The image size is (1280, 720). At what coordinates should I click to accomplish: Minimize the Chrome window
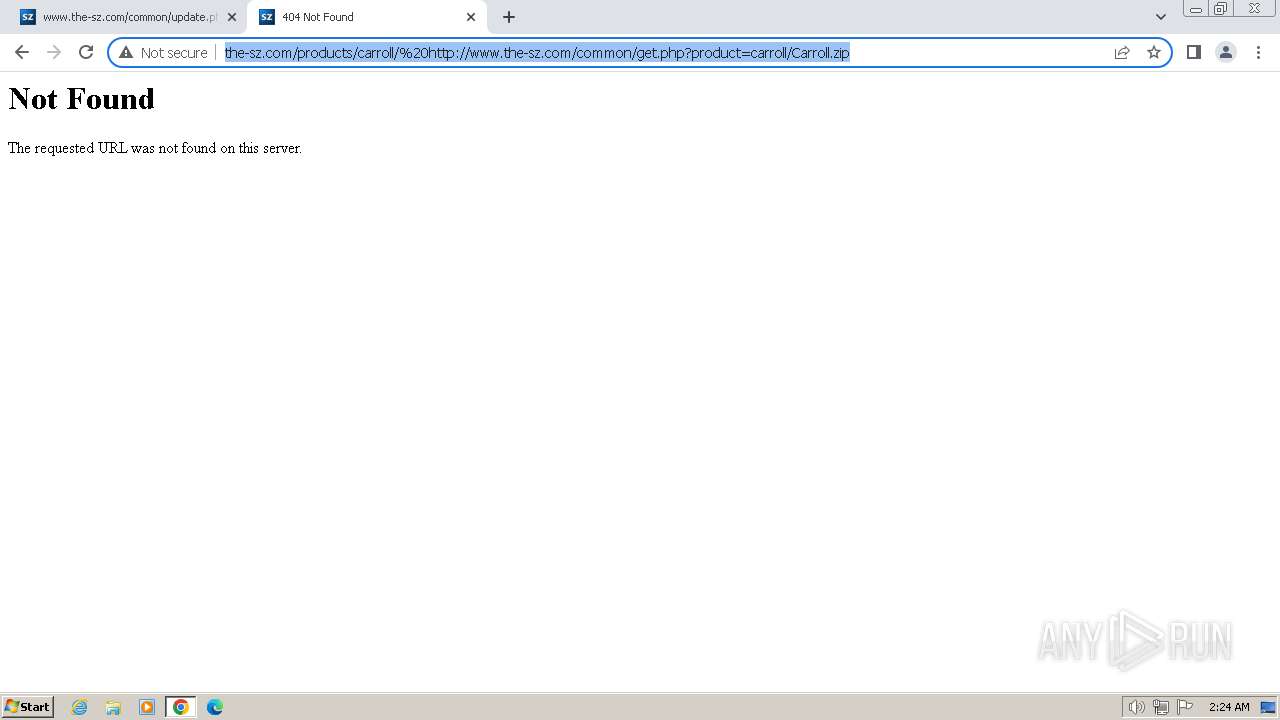click(x=1196, y=9)
